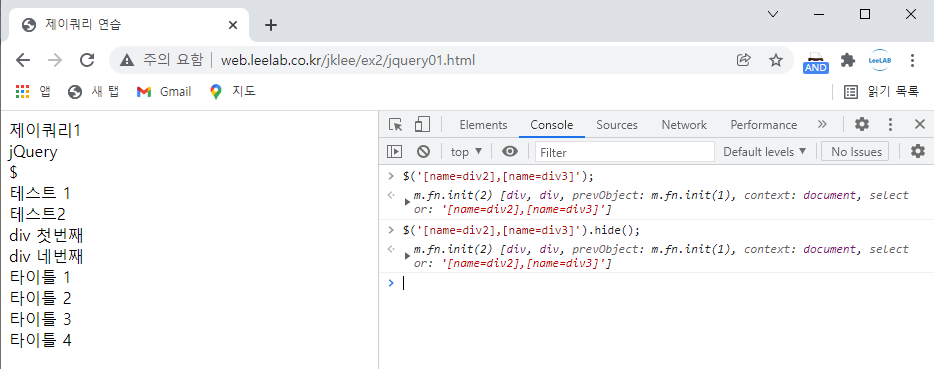The height and width of the screenshot is (369, 934).
Task: Open the 새 탭 bookmark
Action: point(94,91)
